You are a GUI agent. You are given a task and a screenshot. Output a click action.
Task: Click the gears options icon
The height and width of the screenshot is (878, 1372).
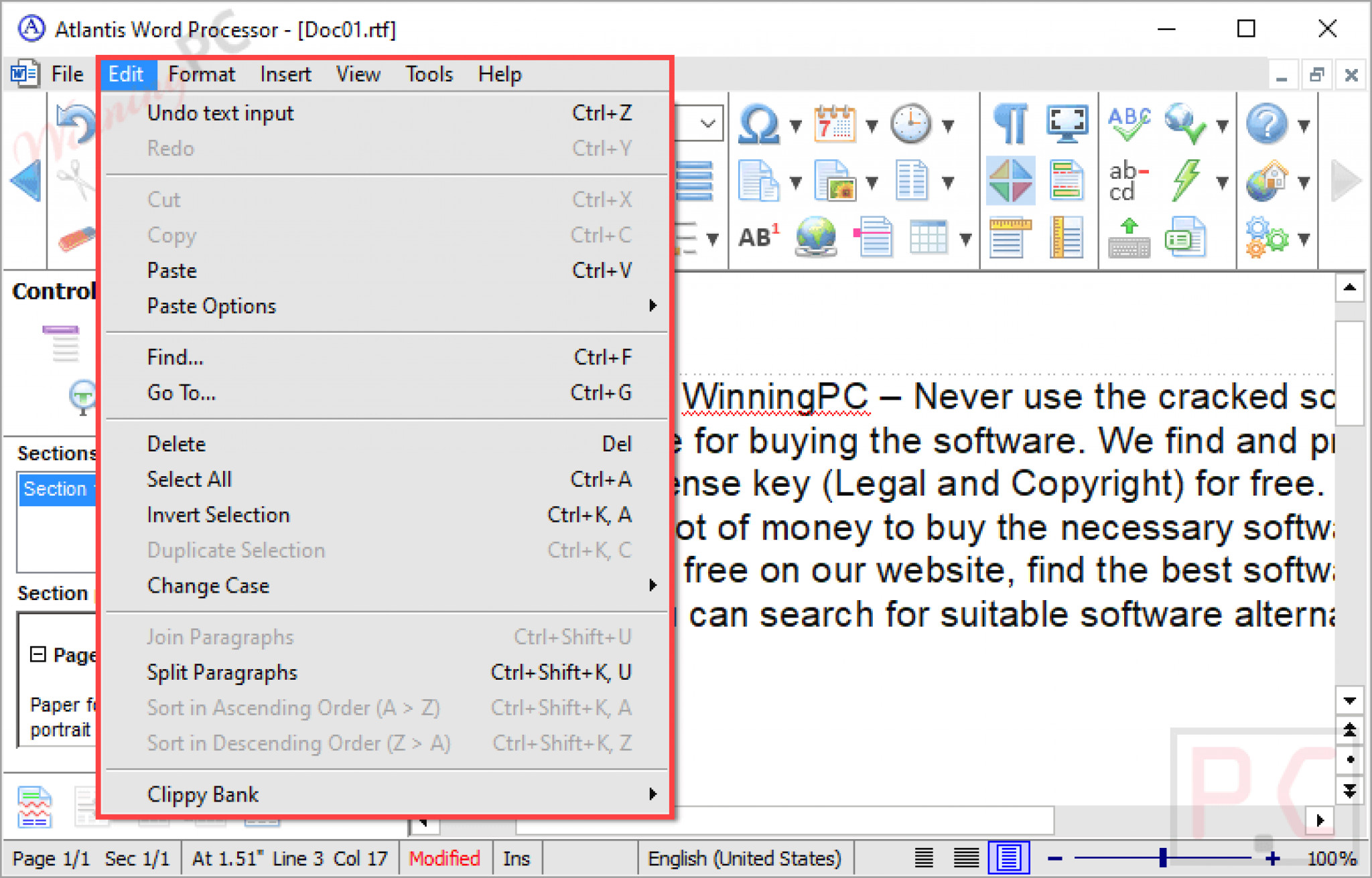coord(1266,238)
